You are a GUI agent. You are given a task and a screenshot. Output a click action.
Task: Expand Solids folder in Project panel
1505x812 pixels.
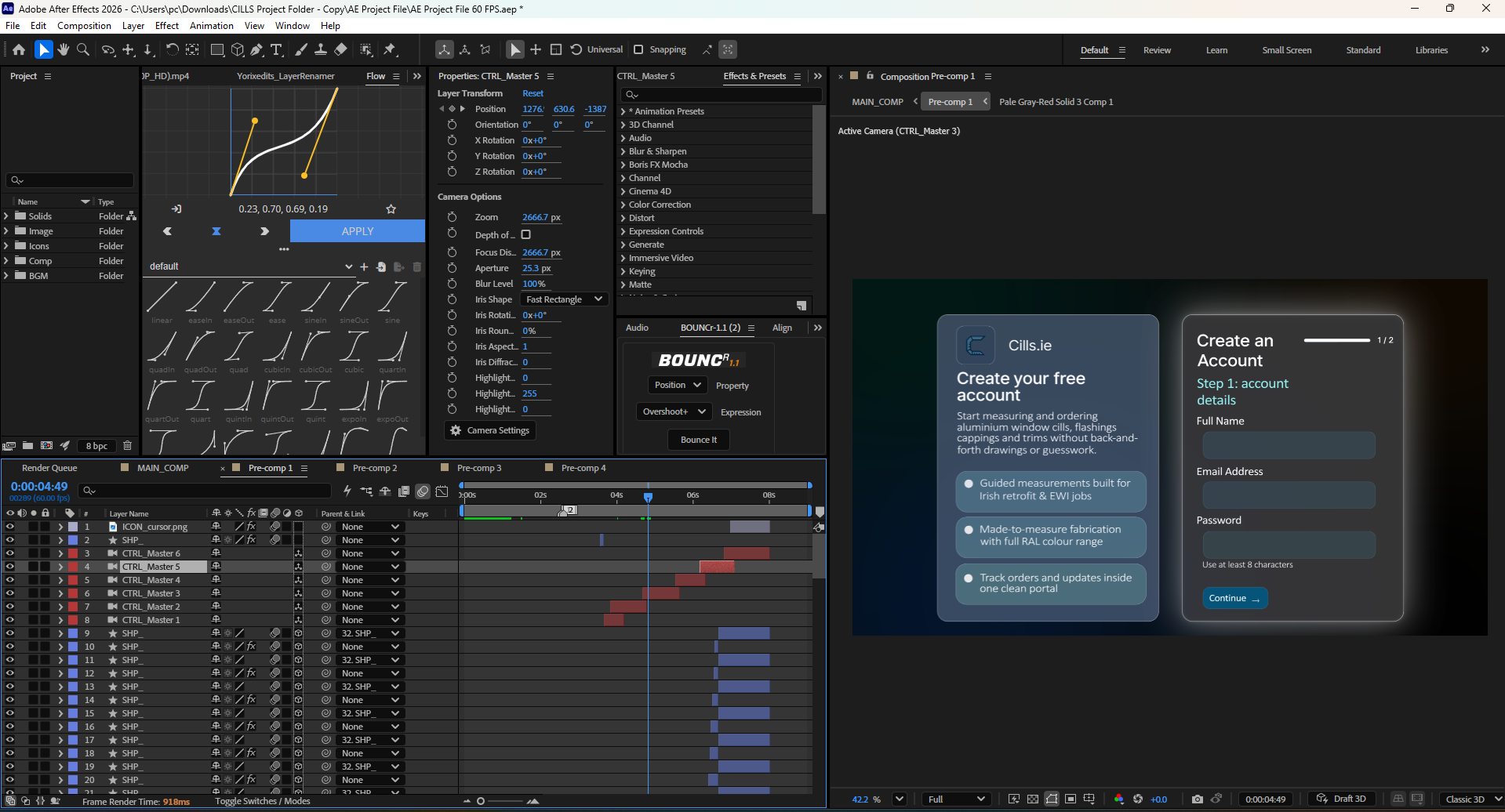(6, 216)
